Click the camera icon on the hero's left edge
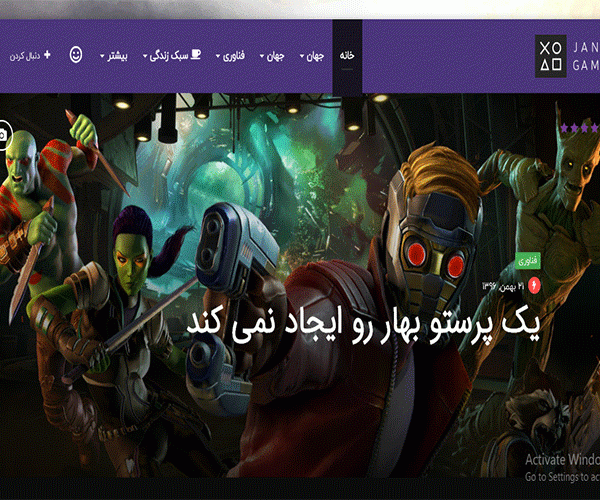Viewport: 600px width, 500px height. 4,133
